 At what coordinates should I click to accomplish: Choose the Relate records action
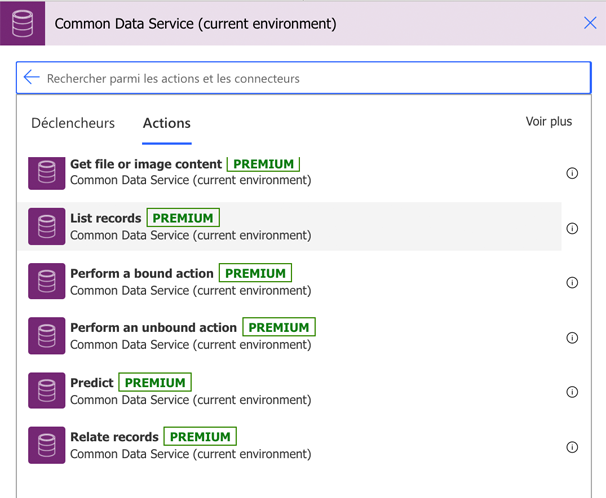tap(289, 445)
